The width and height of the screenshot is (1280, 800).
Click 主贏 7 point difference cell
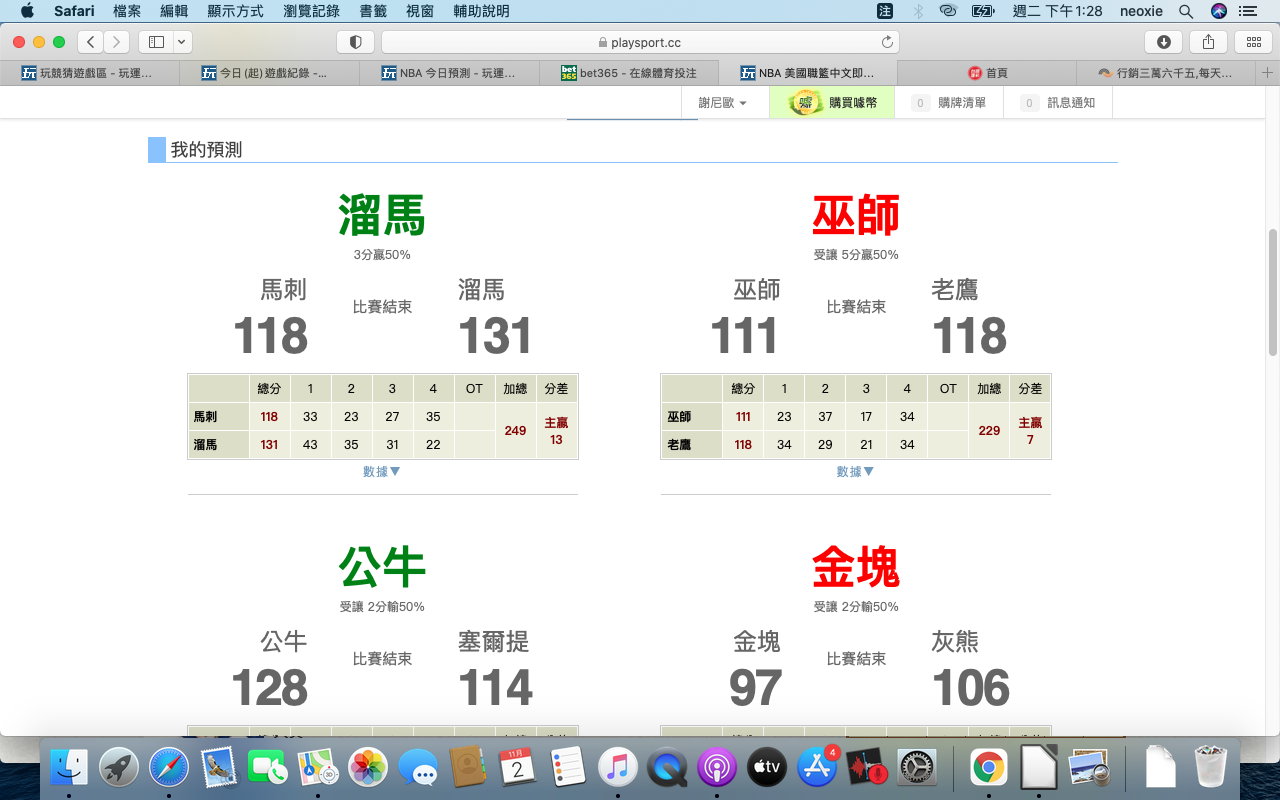tap(1030, 431)
